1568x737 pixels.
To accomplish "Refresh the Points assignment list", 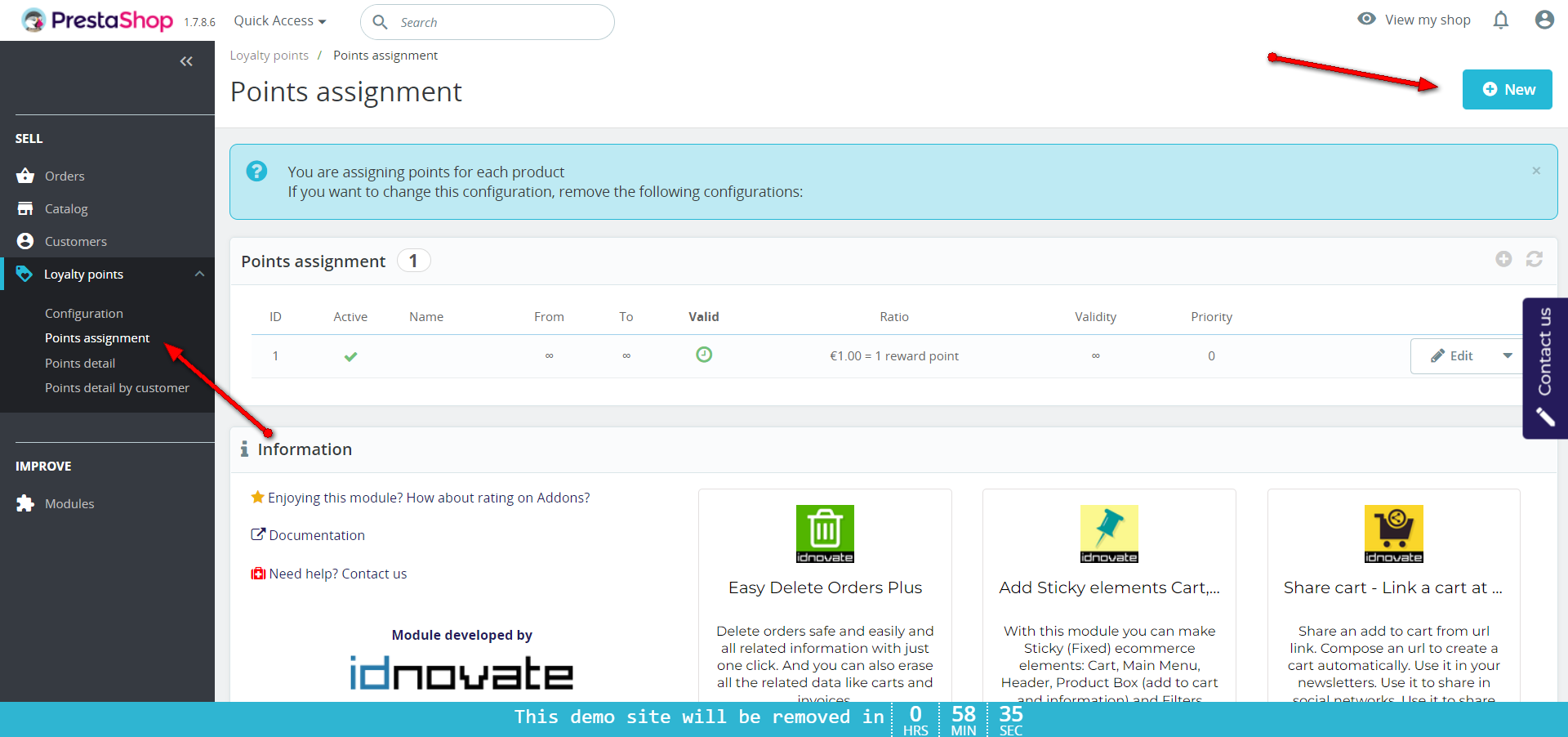I will (x=1535, y=259).
